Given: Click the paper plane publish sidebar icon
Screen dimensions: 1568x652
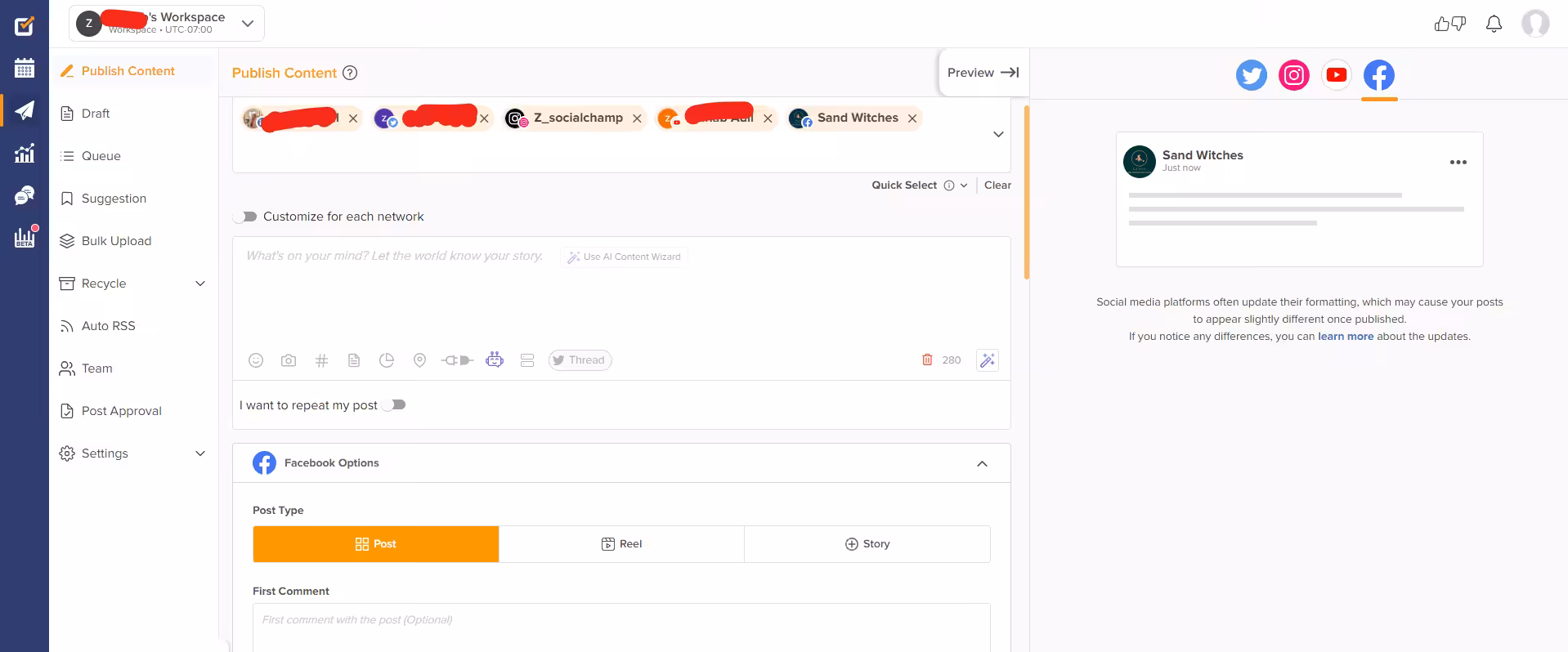Looking at the screenshot, I should [x=25, y=110].
